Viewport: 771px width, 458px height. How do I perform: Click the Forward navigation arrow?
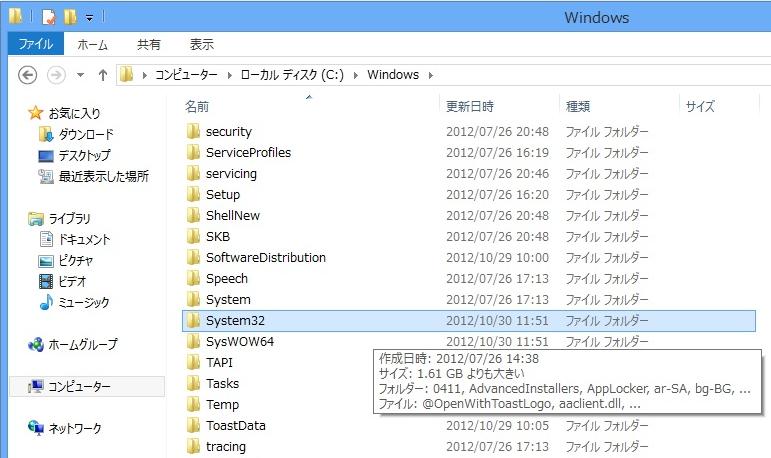click(x=56, y=75)
